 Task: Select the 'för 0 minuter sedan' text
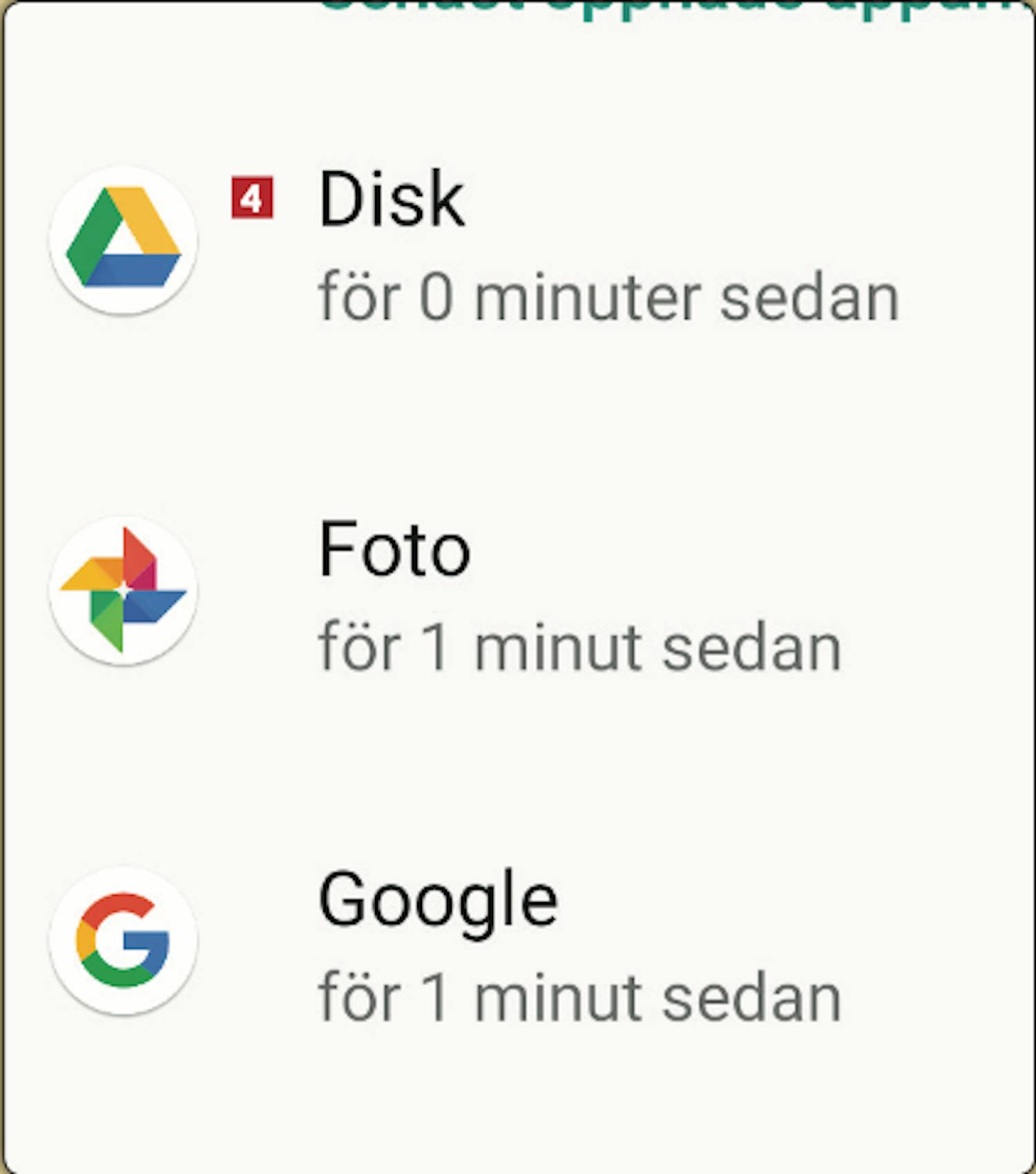coord(608,298)
